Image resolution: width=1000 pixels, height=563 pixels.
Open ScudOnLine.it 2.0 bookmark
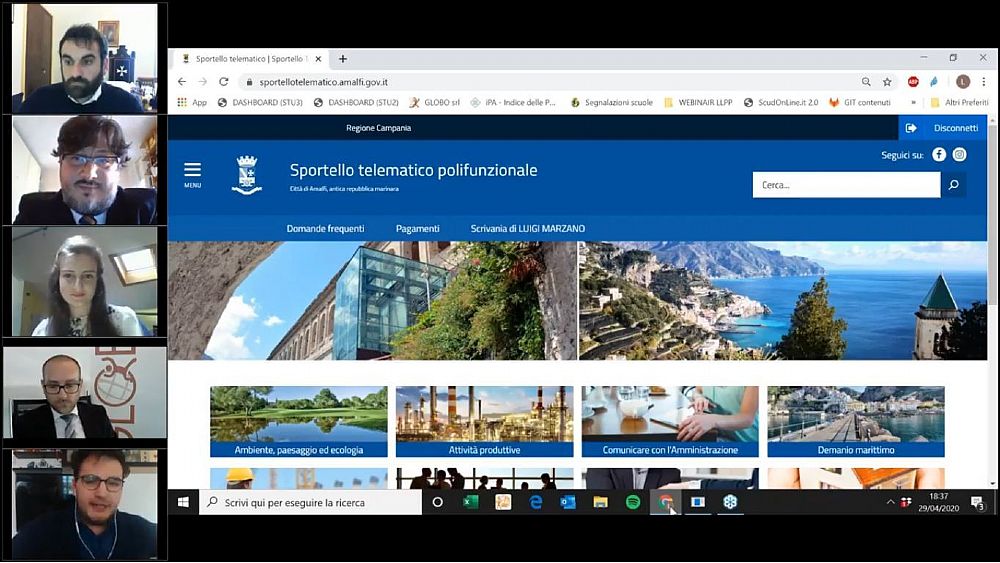point(781,102)
